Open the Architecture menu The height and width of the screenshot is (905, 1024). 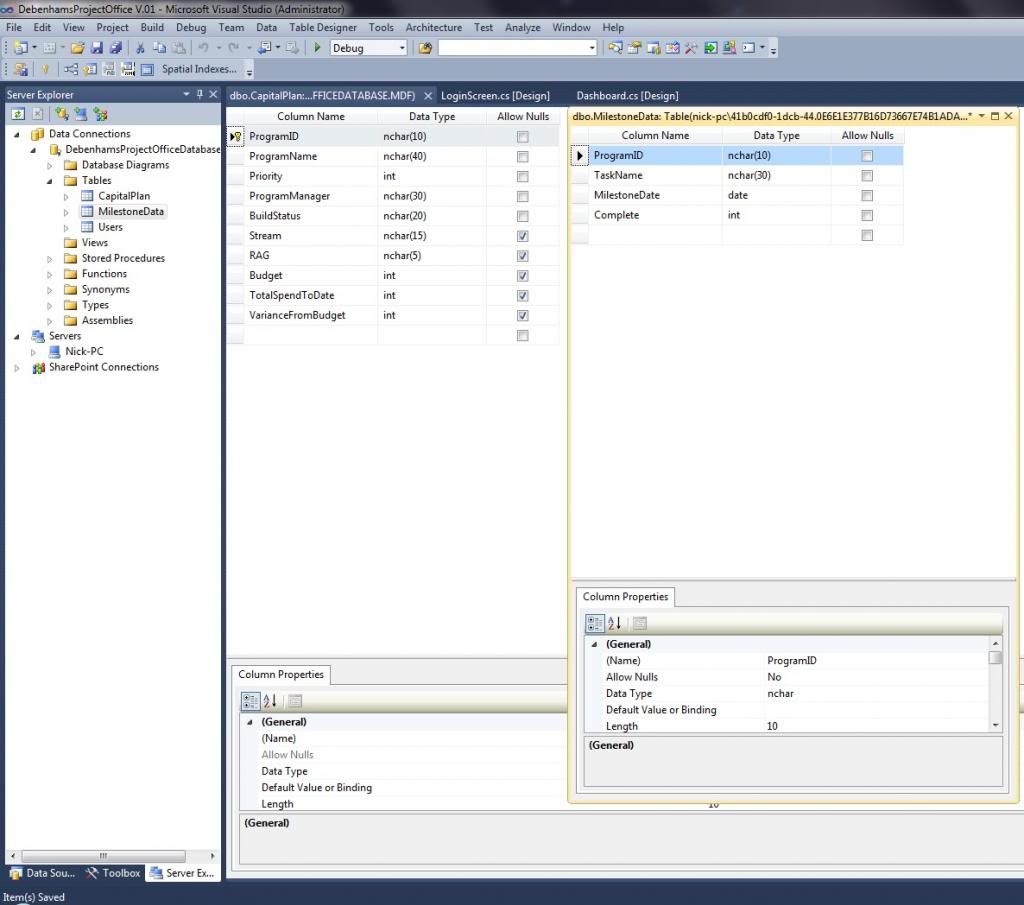(x=434, y=27)
